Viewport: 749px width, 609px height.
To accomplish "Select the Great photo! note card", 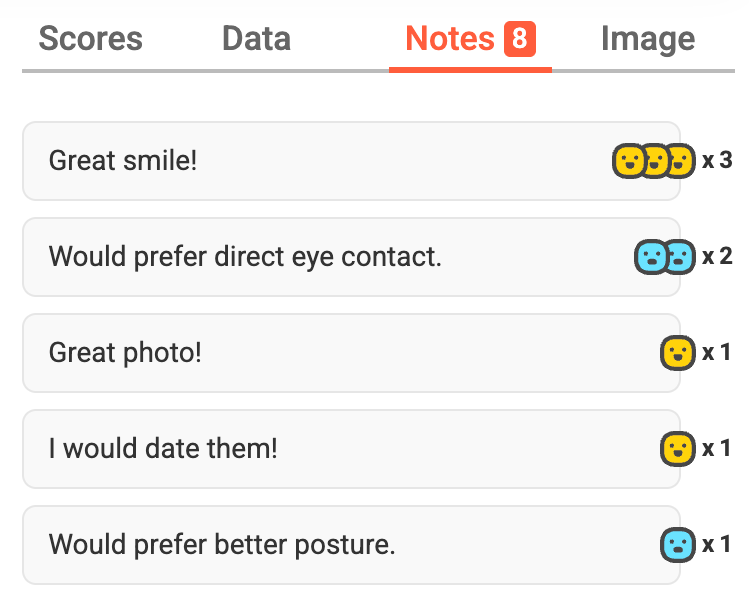I will [x=352, y=353].
